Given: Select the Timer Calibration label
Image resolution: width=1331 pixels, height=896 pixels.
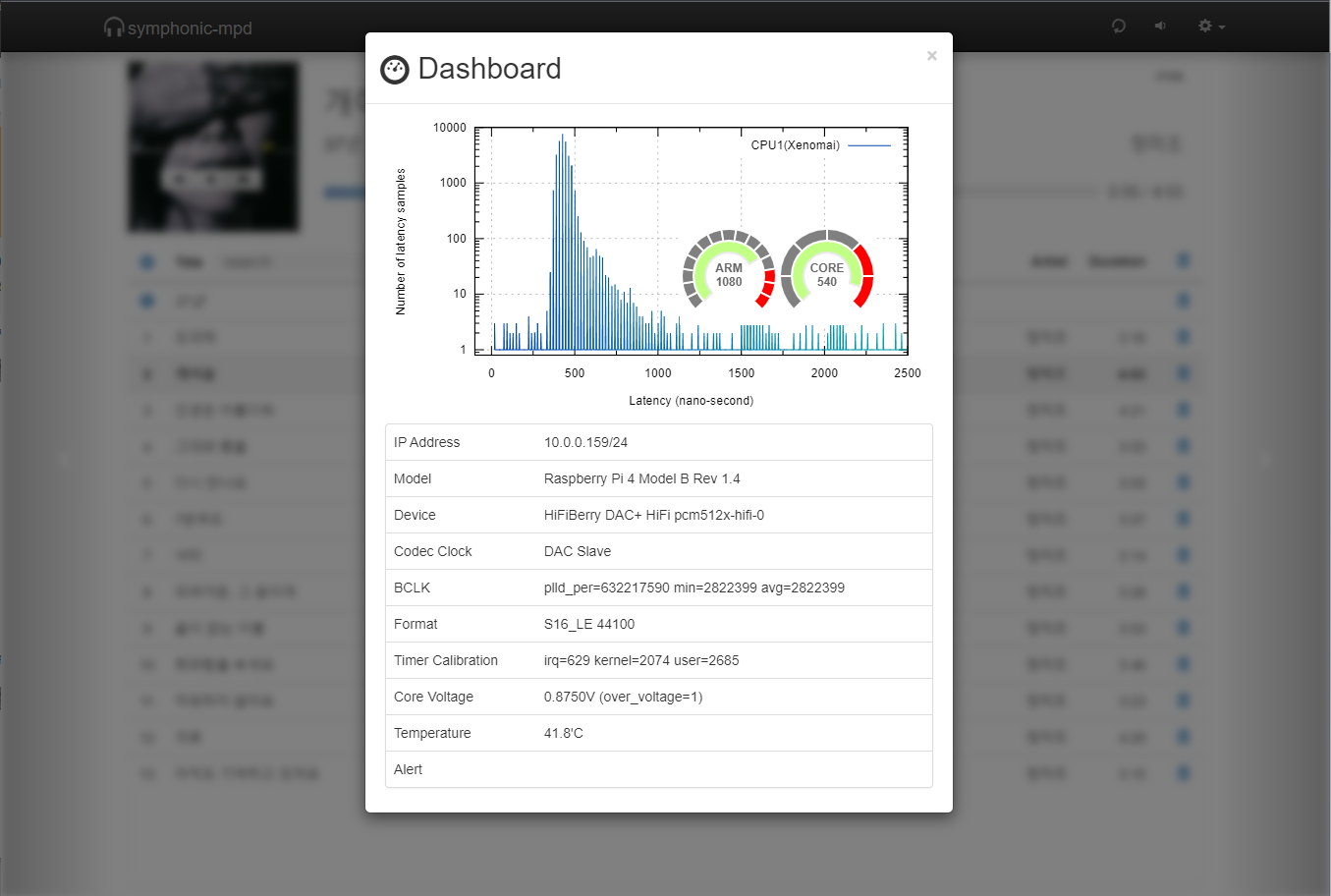Looking at the screenshot, I should [446, 660].
